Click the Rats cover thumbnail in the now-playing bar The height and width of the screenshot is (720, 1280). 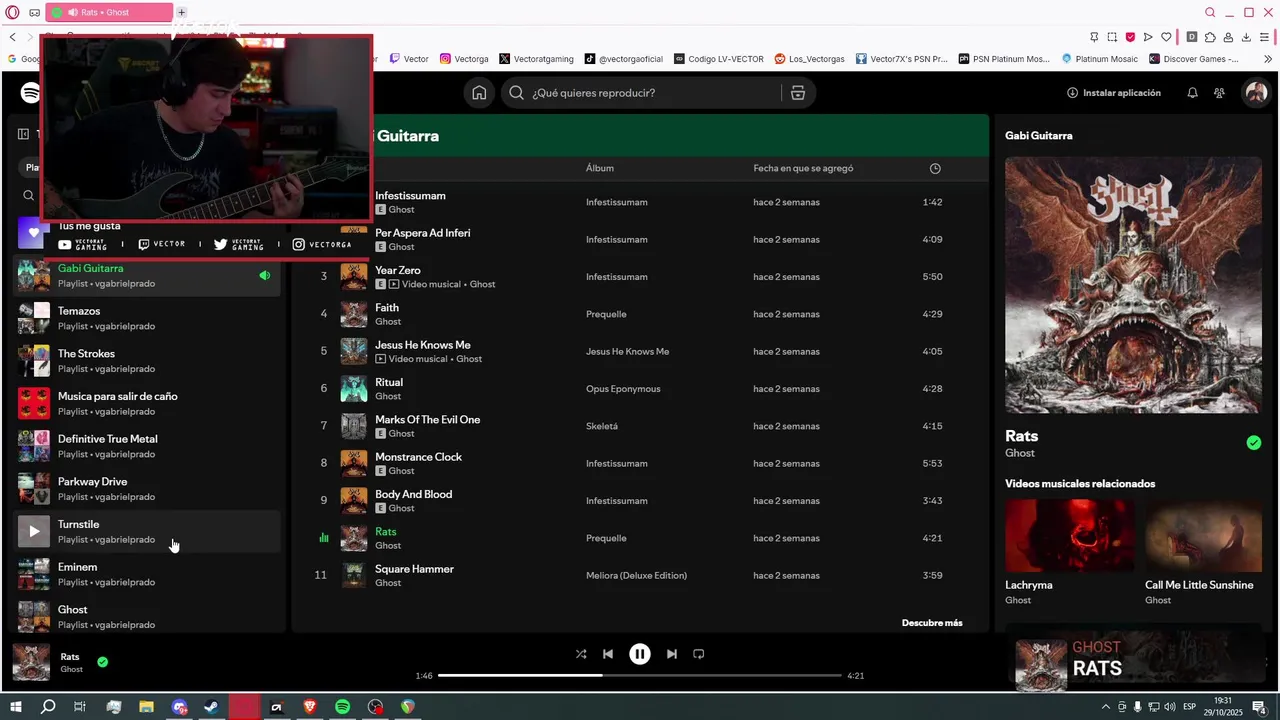(x=31, y=664)
